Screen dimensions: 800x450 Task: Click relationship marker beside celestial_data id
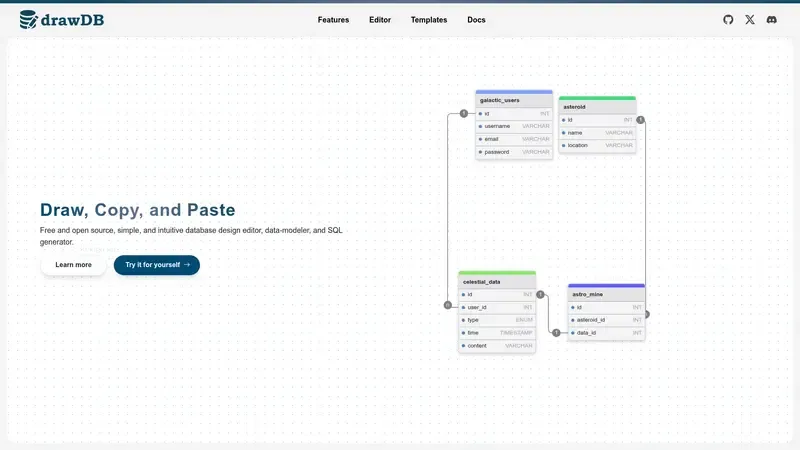pos(540,294)
